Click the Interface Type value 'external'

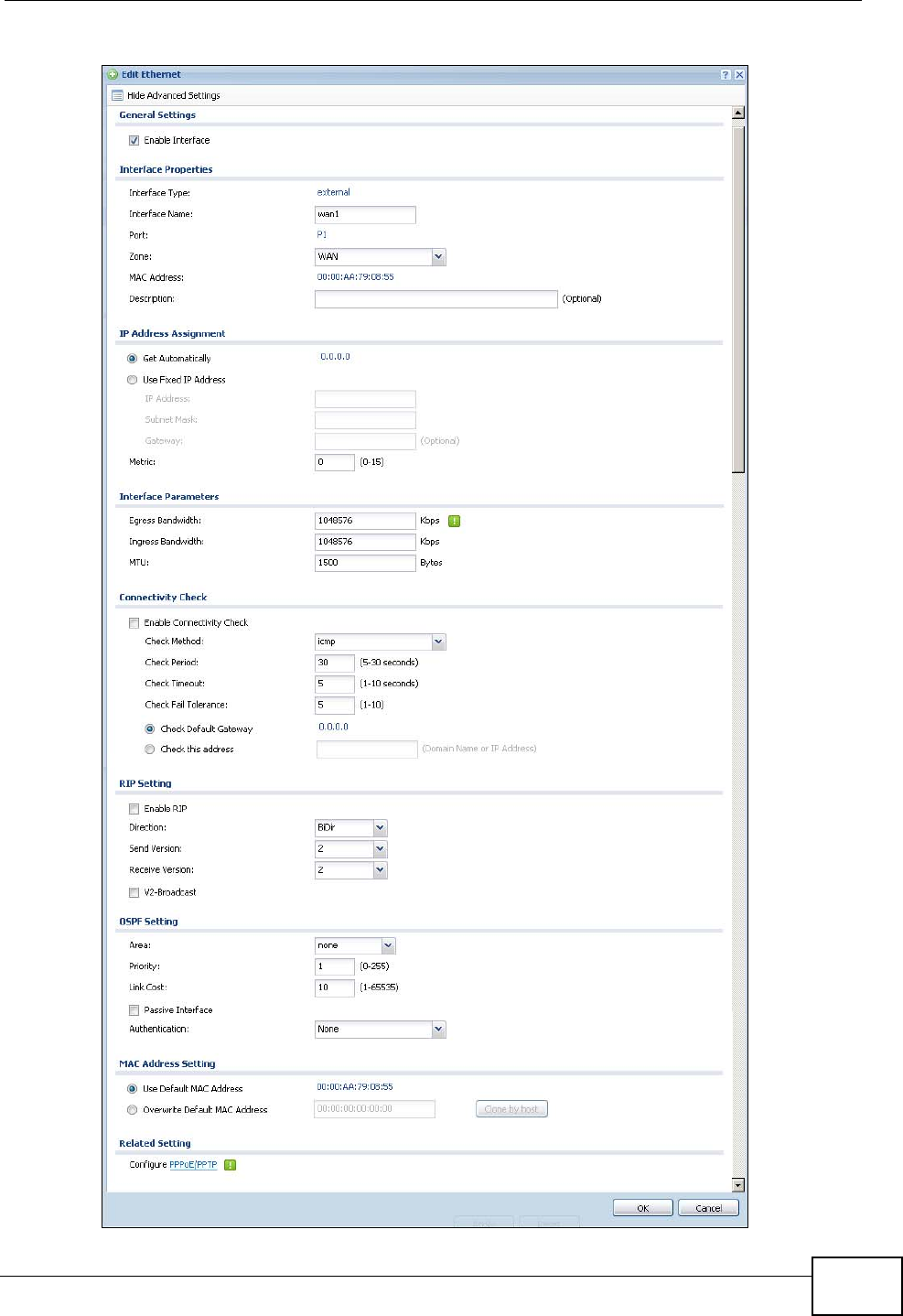[333, 192]
